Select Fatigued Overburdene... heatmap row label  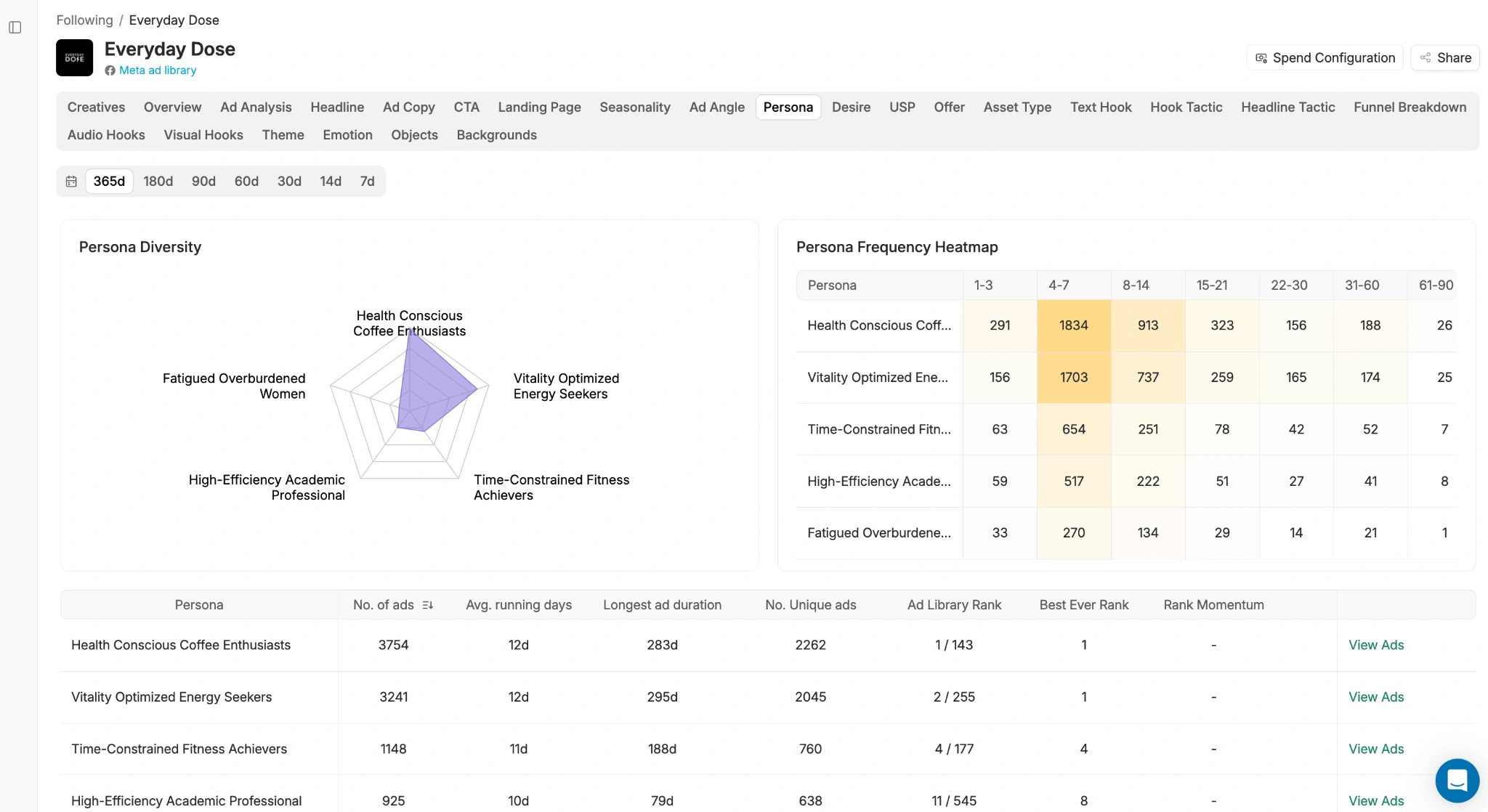[x=879, y=533]
